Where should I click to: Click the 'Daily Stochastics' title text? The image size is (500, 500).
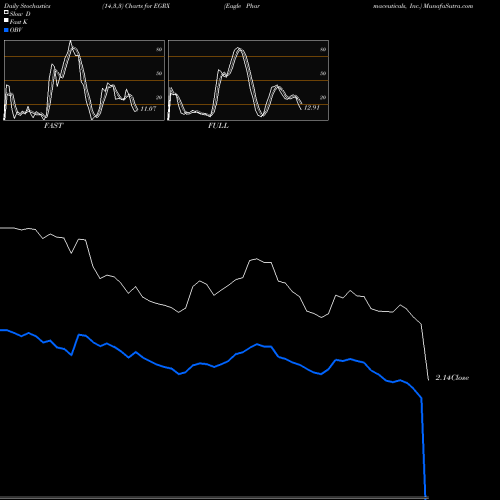[x=27, y=6]
